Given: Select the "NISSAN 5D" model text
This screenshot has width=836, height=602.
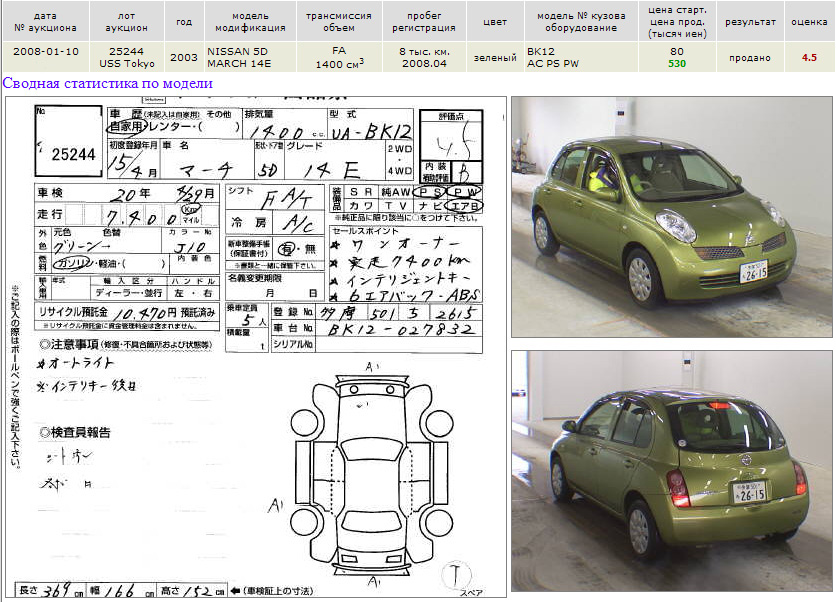Looking at the screenshot, I should (x=237, y=52).
